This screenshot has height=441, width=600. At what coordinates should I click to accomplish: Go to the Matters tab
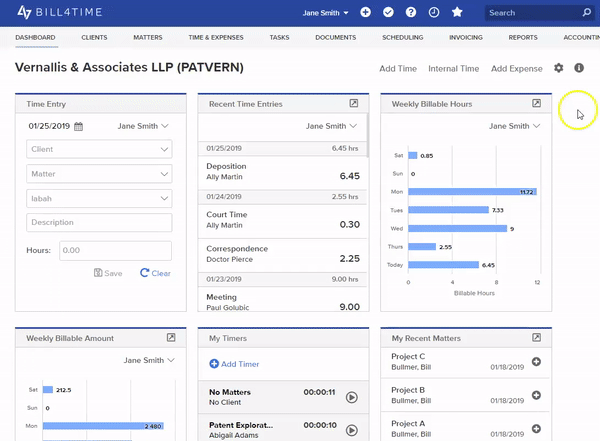click(x=148, y=38)
